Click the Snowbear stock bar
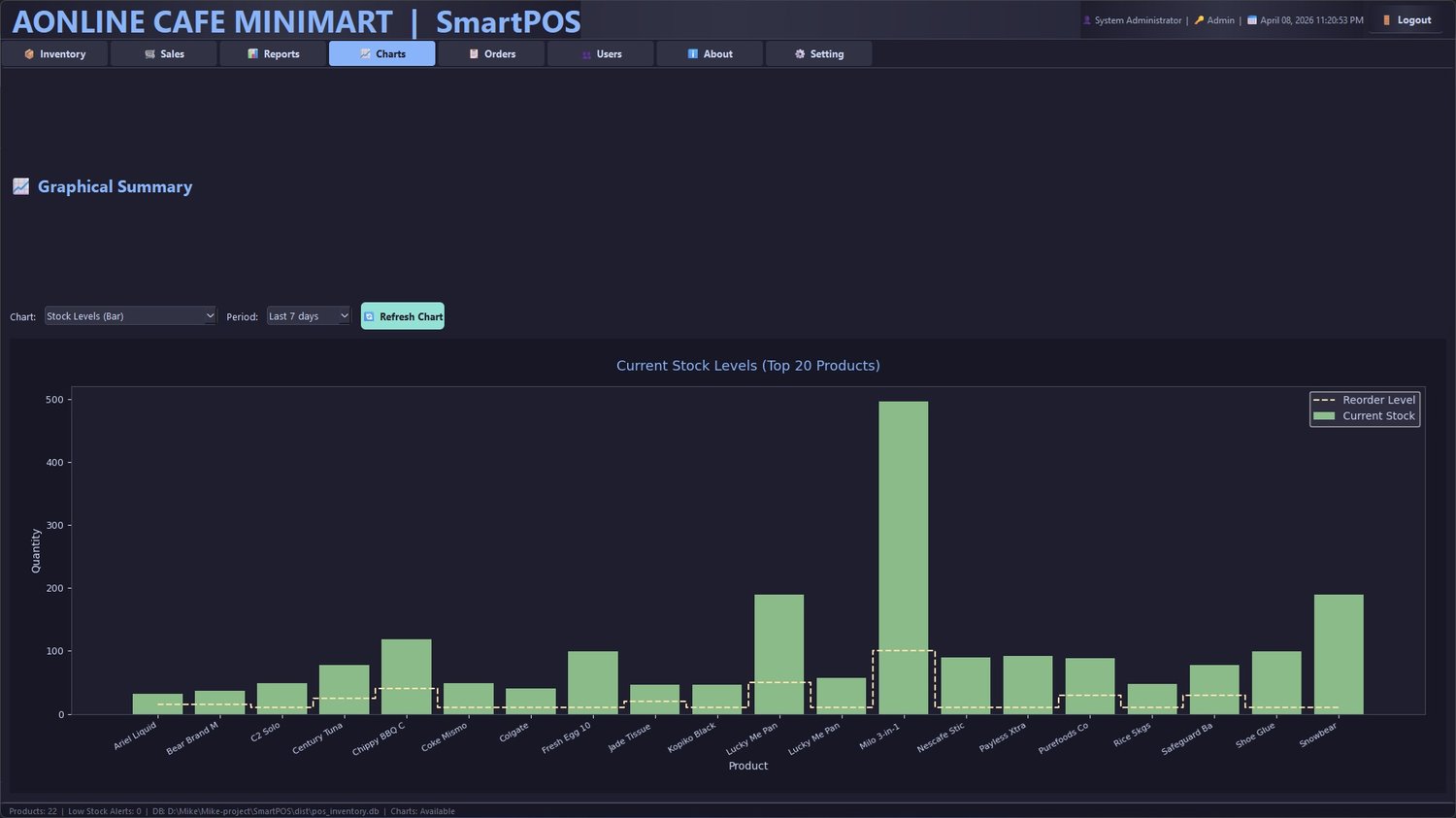 click(1339, 655)
